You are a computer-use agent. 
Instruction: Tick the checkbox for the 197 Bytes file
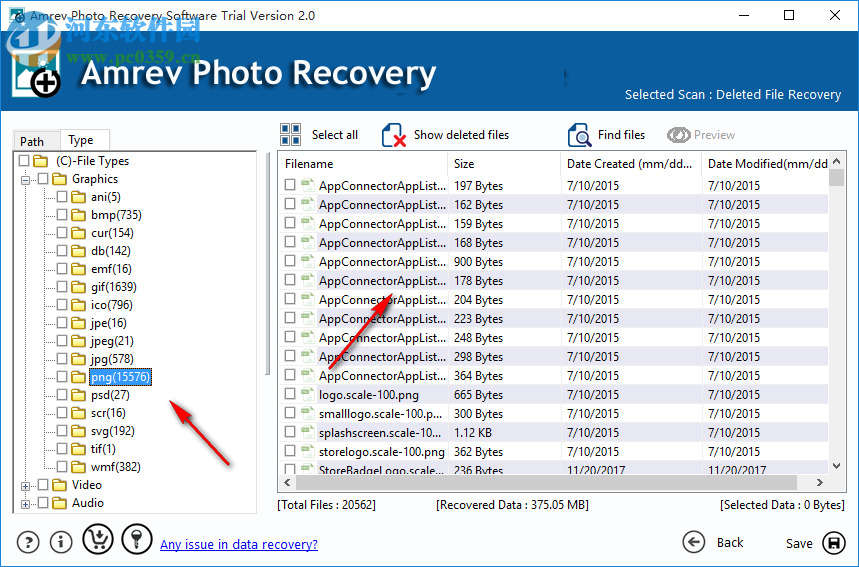coord(290,185)
